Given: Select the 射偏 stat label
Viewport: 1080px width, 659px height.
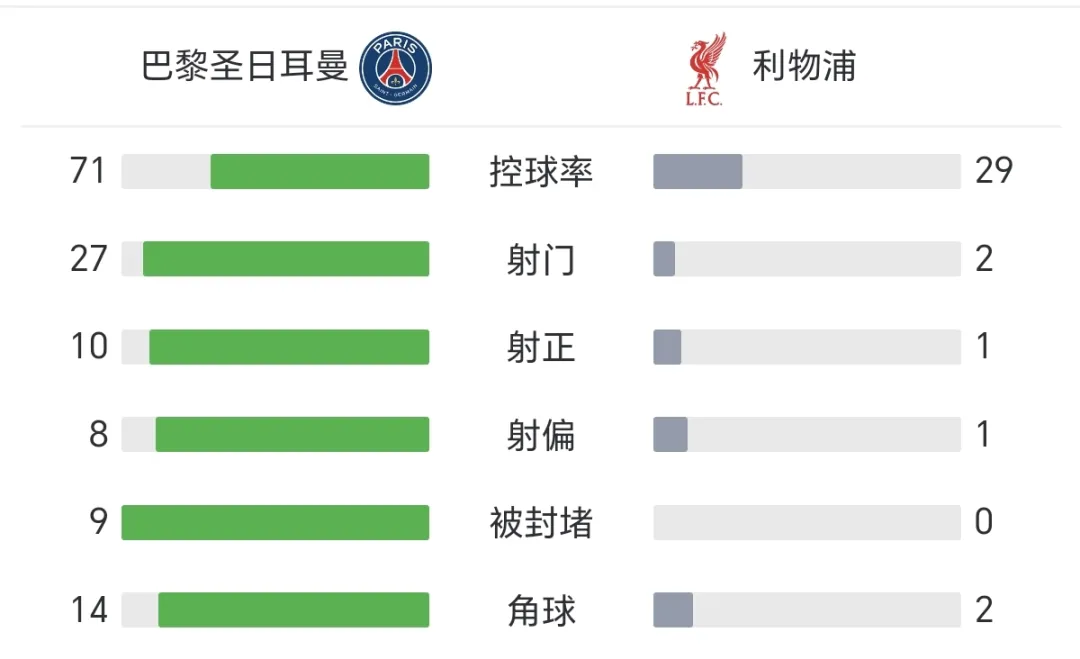Looking at the screenshot, I should (x=541, y=436).
